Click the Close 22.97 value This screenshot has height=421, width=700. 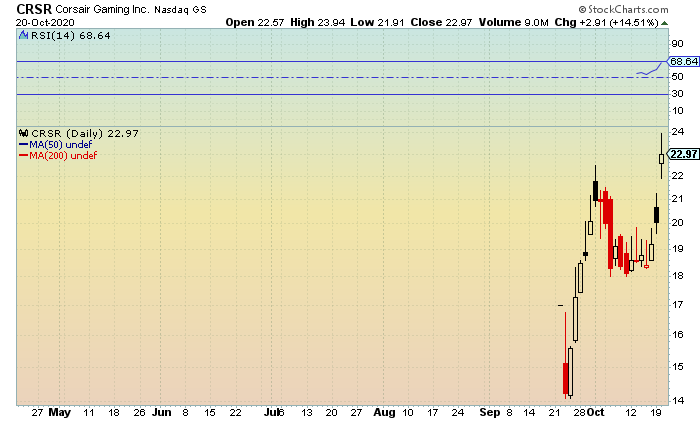(x=441, y=22)
